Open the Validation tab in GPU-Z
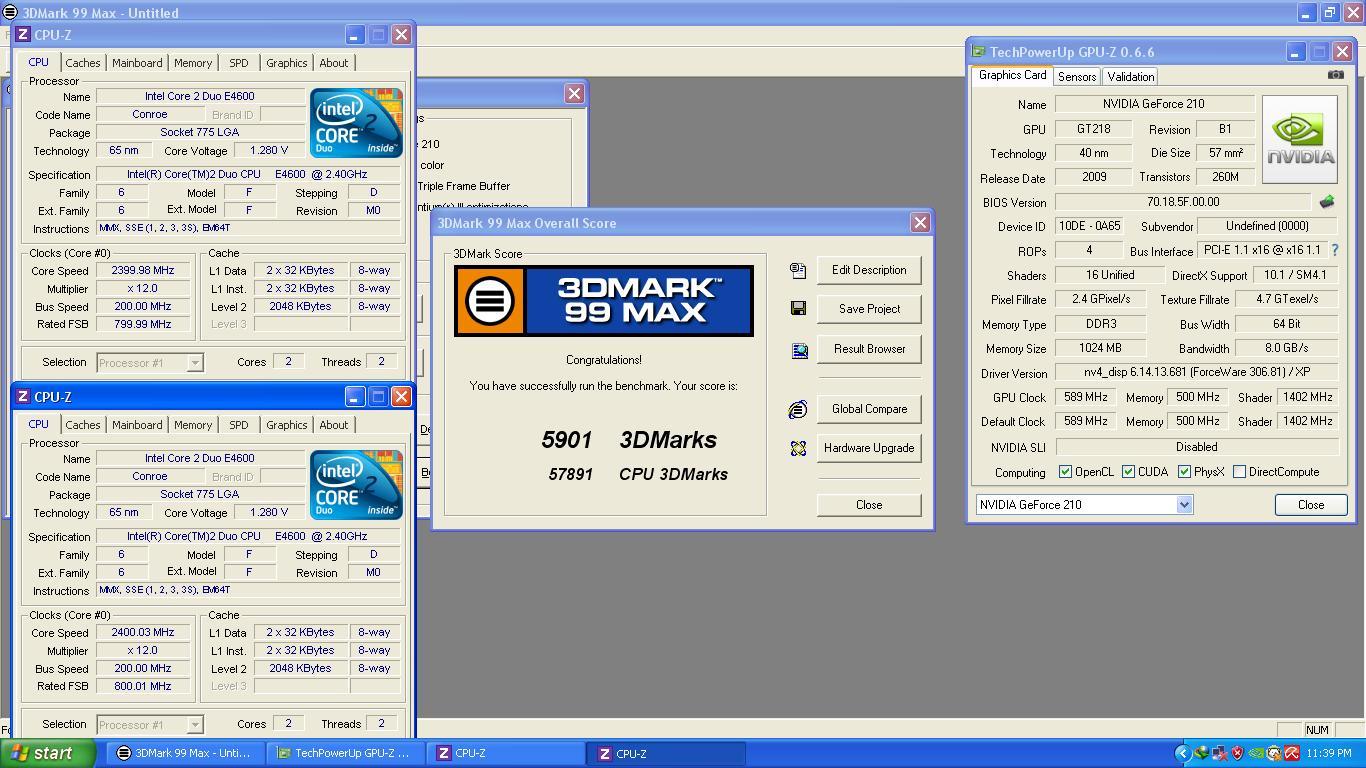This screenshot has height=768, width=1366. click(1130, 77)
